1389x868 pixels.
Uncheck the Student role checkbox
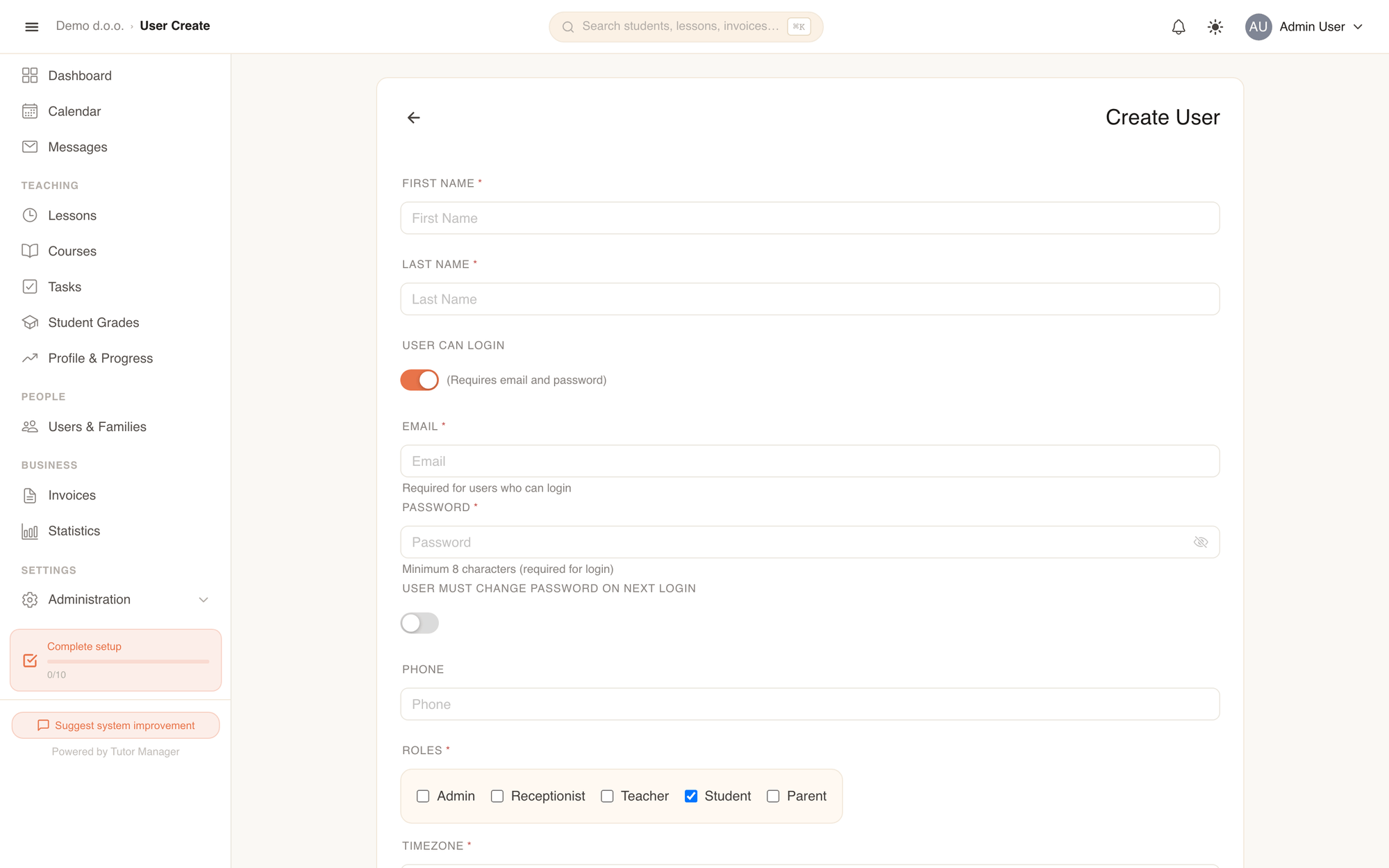(x=691, y=796)
